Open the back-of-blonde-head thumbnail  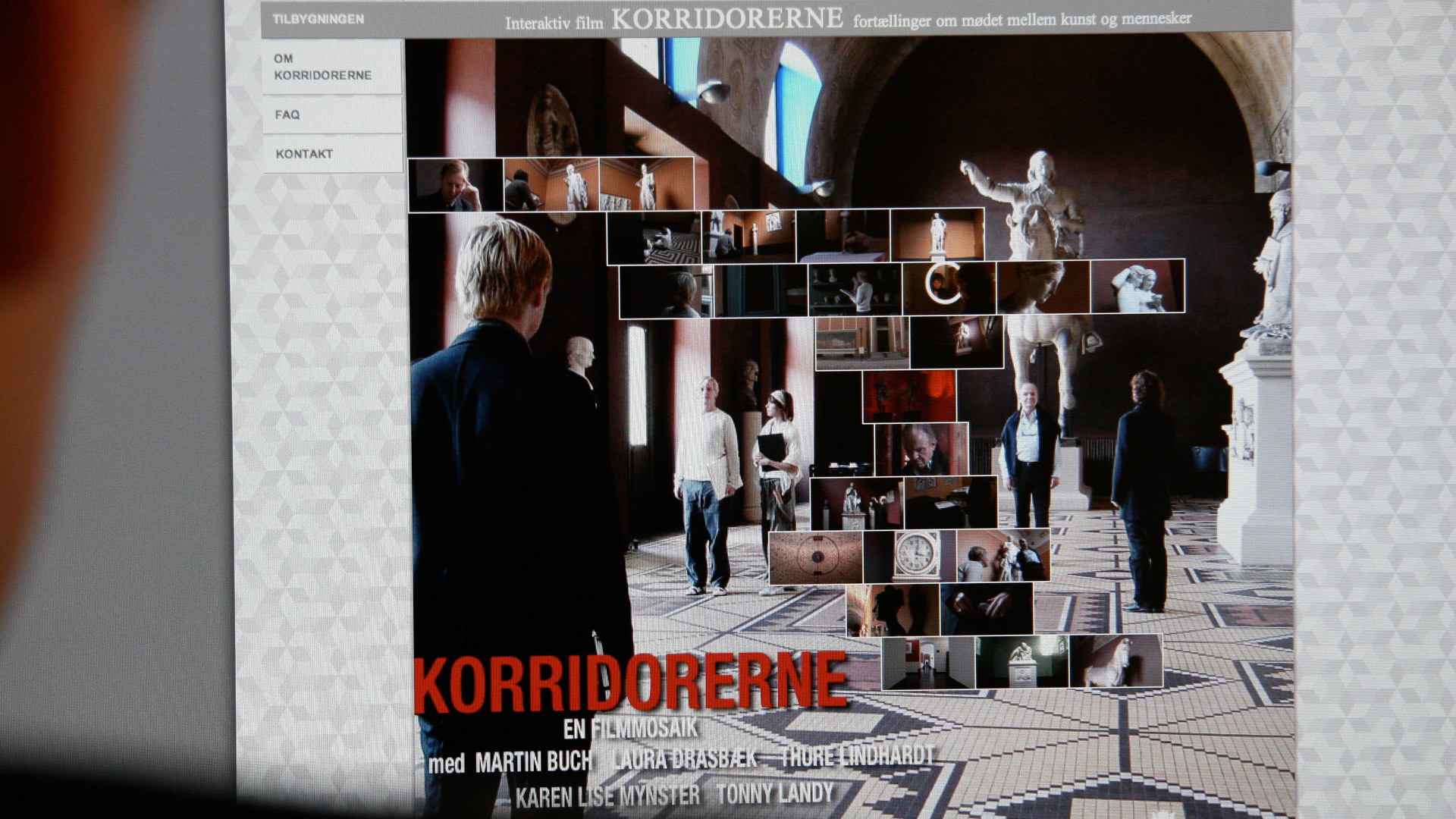coord(666,291)
